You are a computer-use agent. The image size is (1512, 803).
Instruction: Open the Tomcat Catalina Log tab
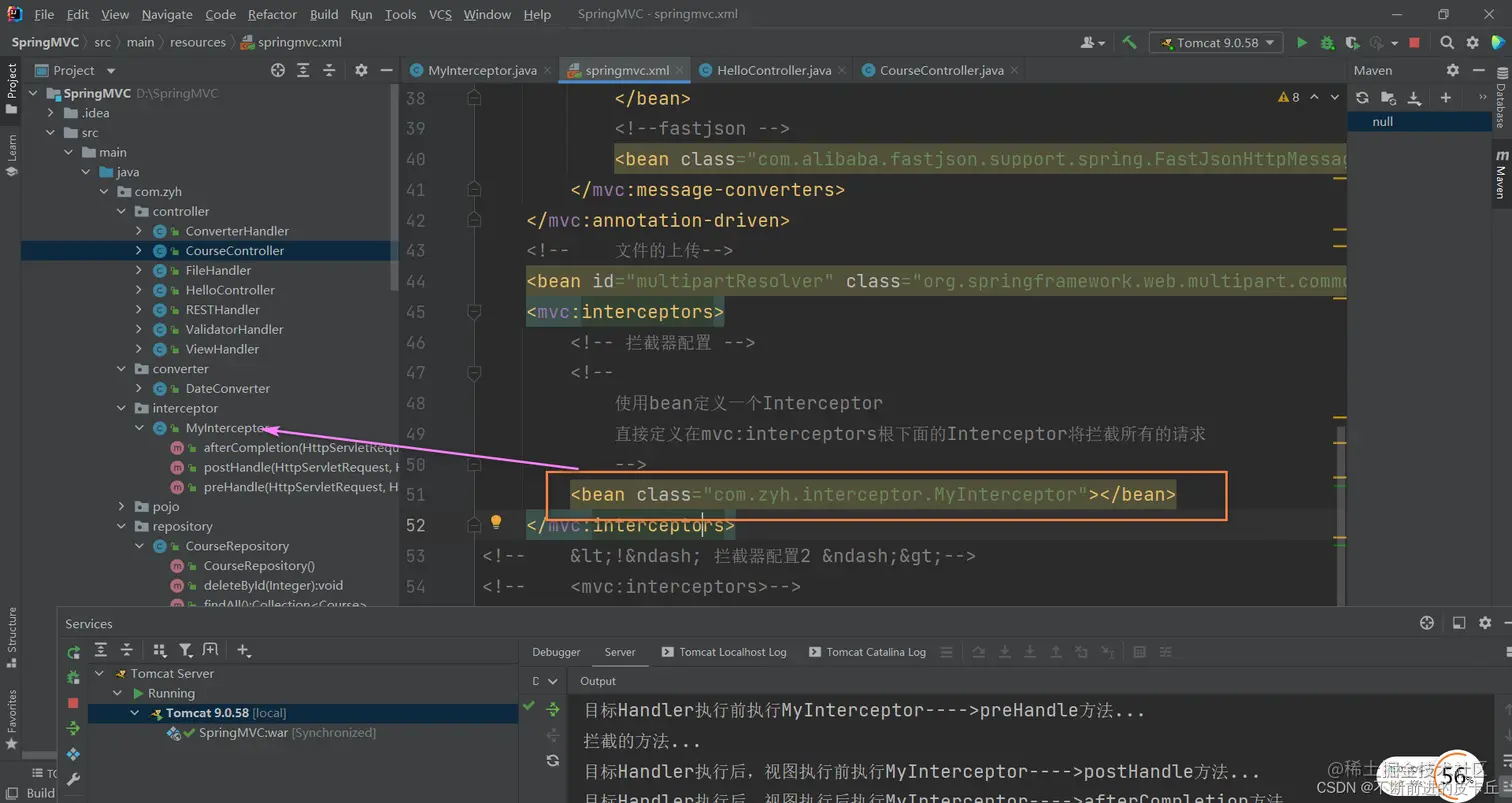coord(875,652)
